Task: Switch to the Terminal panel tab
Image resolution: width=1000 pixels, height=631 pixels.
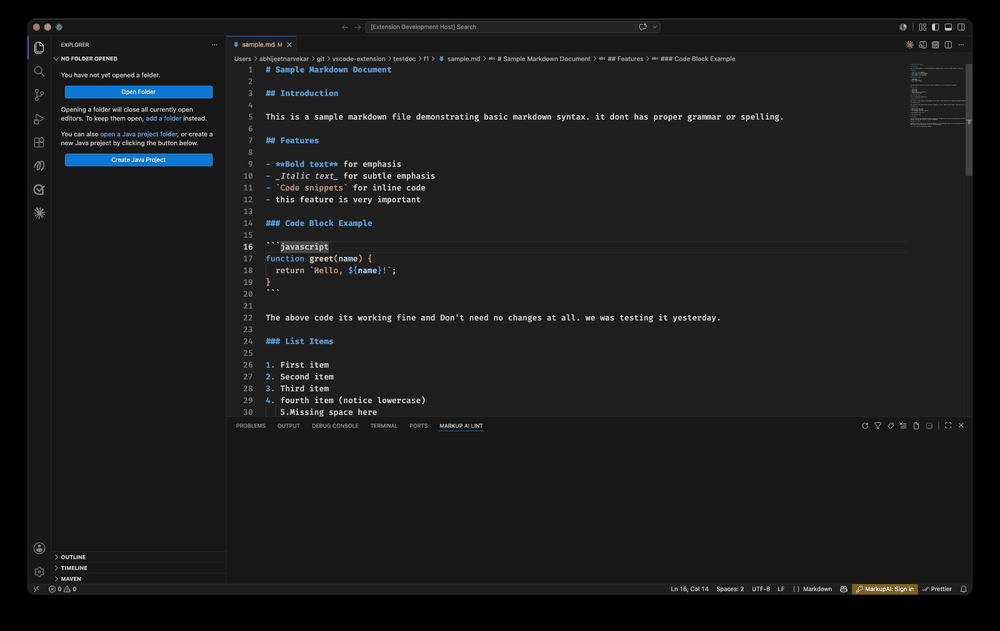Action: click(x=384, y=426)
